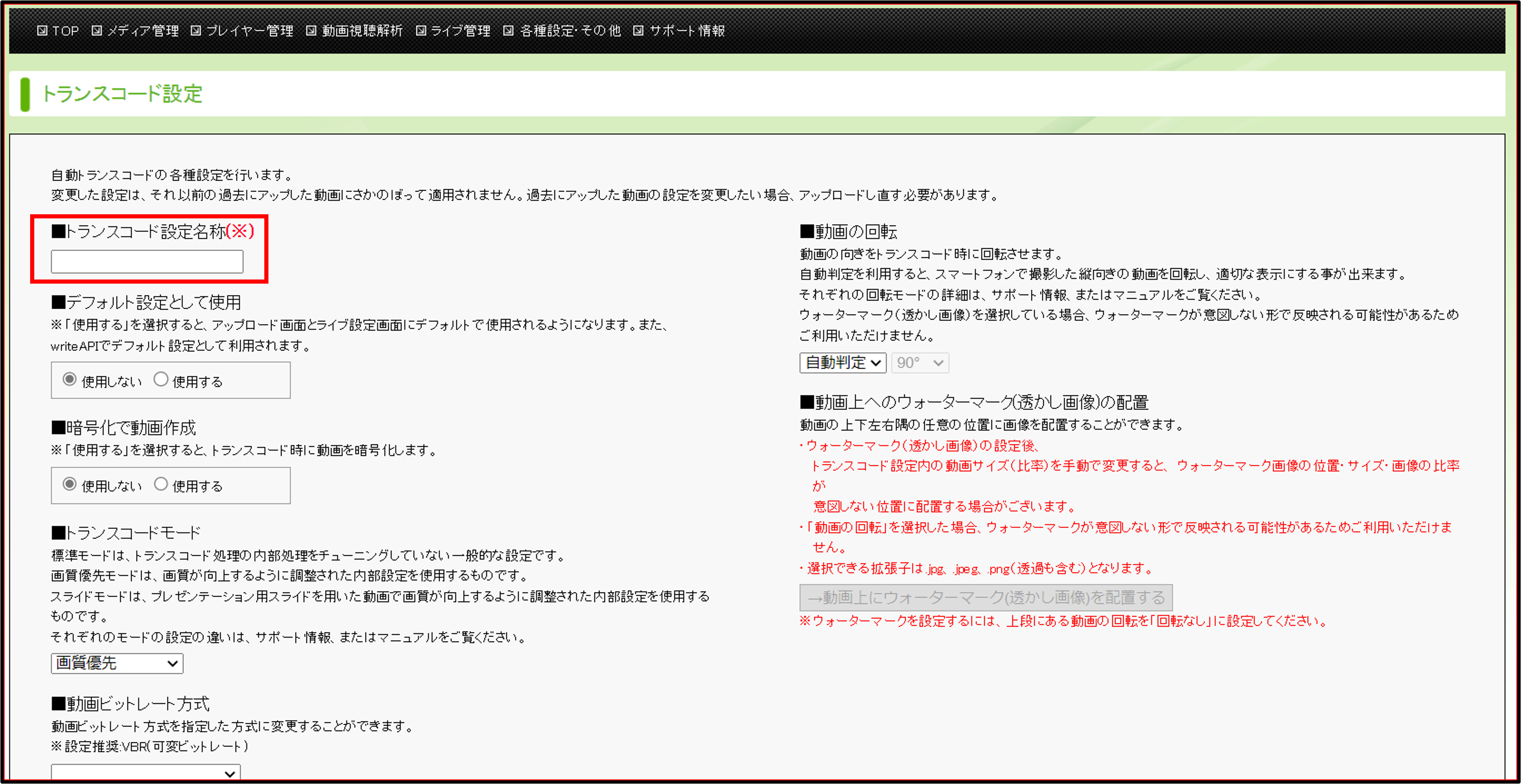Click the ■トランスコードモード section heading
This screenshot has height=784, width=1521.
point(126,533)
